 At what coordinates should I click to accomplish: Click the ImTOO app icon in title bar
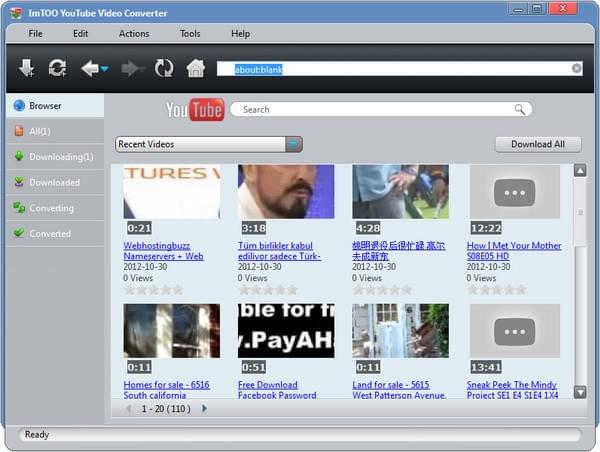click(x=16, y=13)
